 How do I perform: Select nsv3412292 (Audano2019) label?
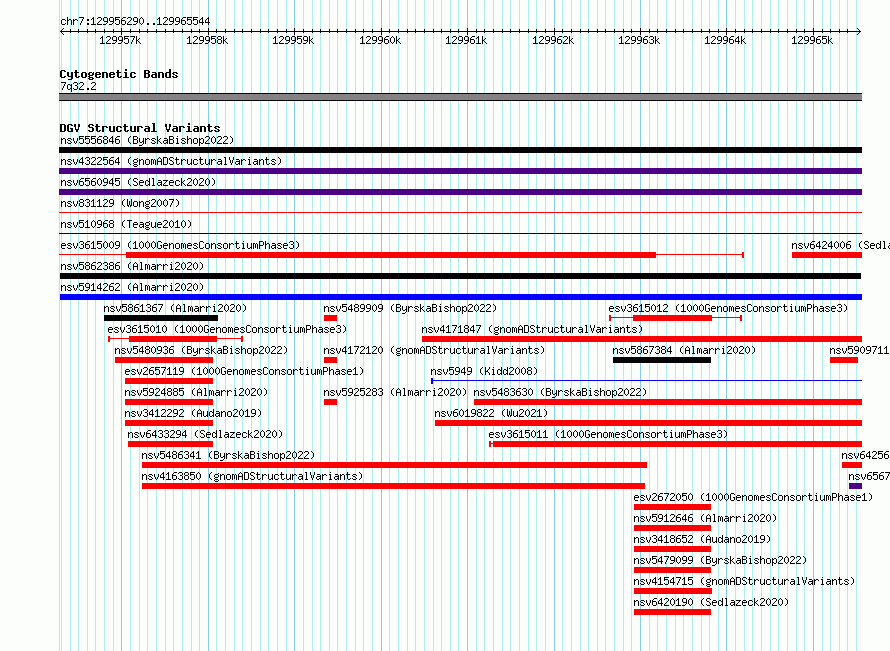(x=193, y=413)
